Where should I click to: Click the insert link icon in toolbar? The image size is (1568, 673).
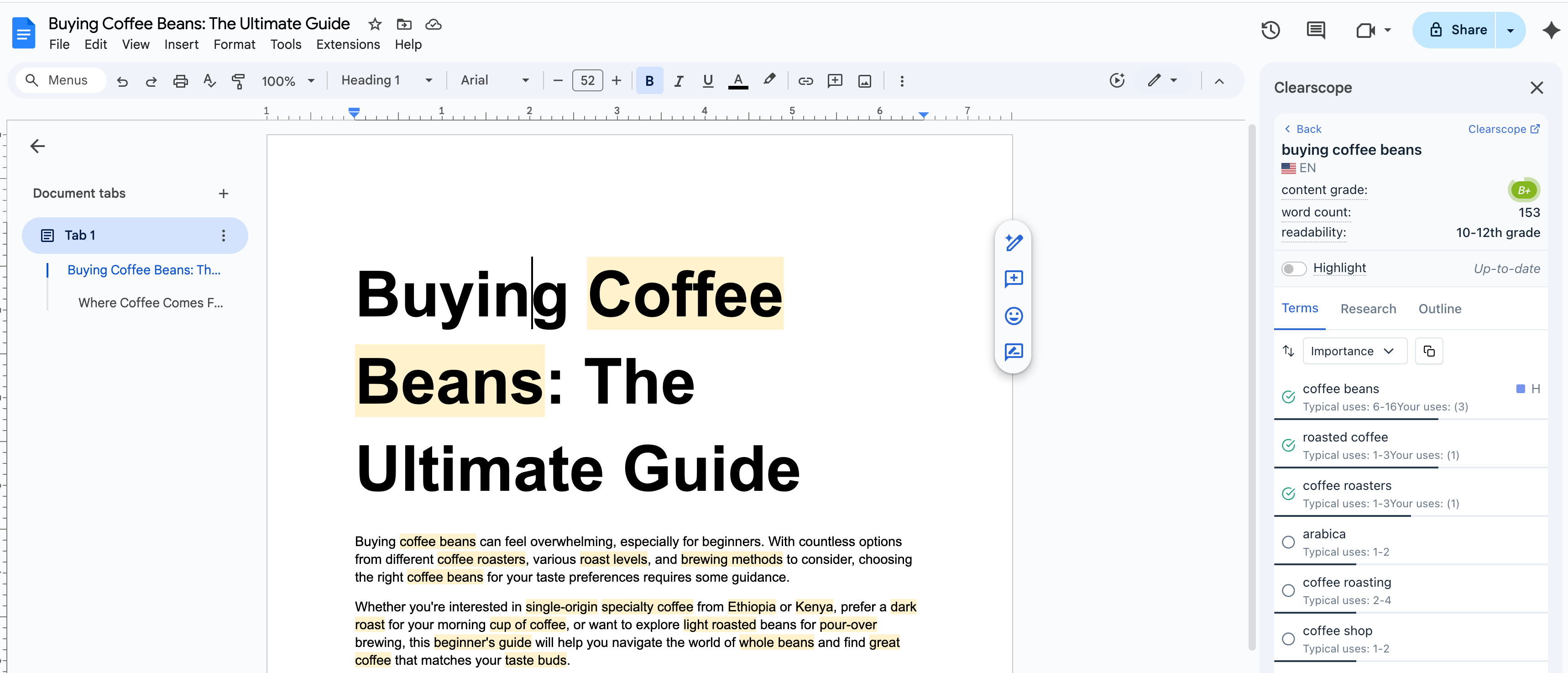pyautogui.click(x=805, y=80)
